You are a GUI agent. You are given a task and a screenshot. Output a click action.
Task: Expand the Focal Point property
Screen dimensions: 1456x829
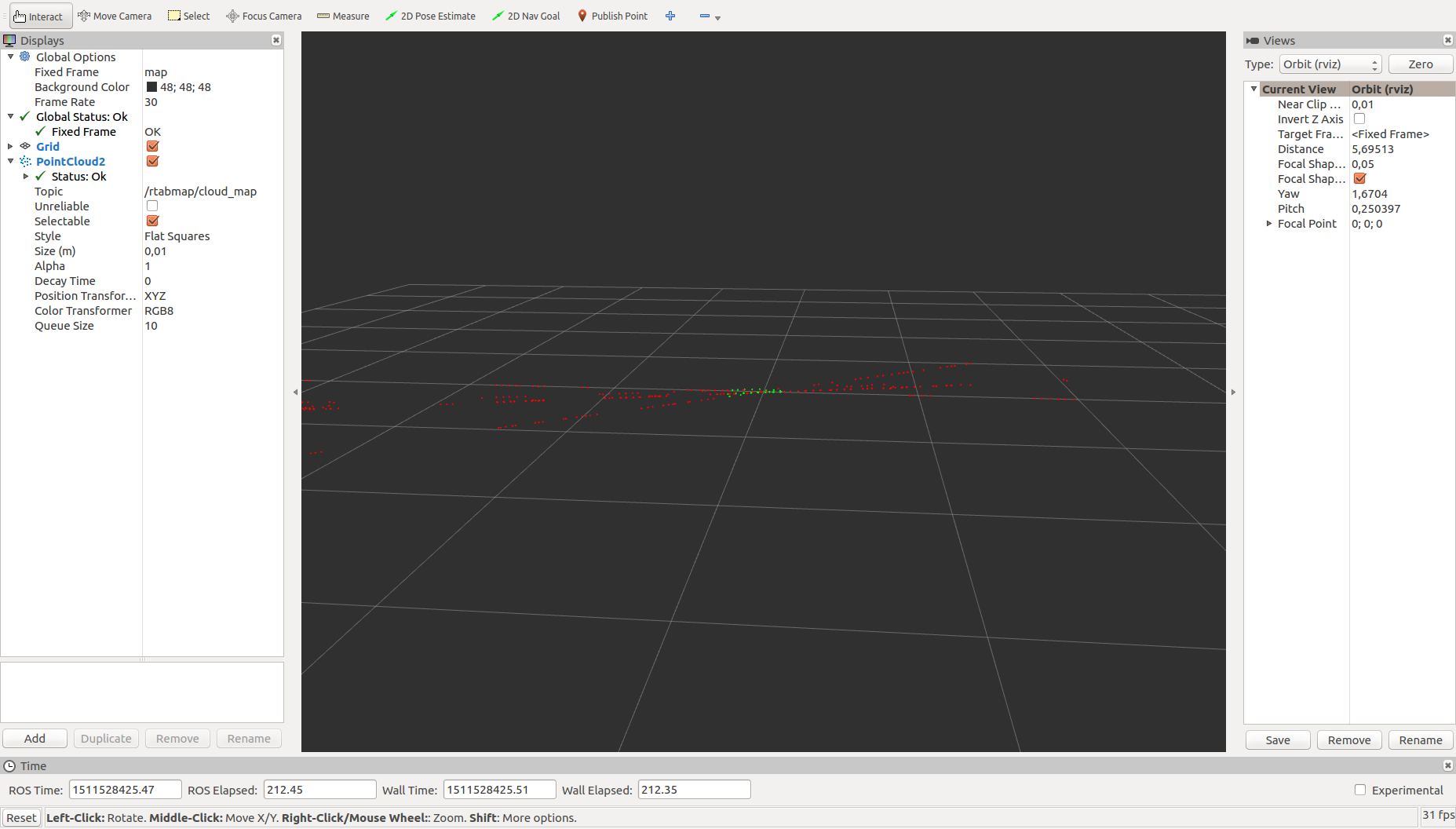(1268, 224)
